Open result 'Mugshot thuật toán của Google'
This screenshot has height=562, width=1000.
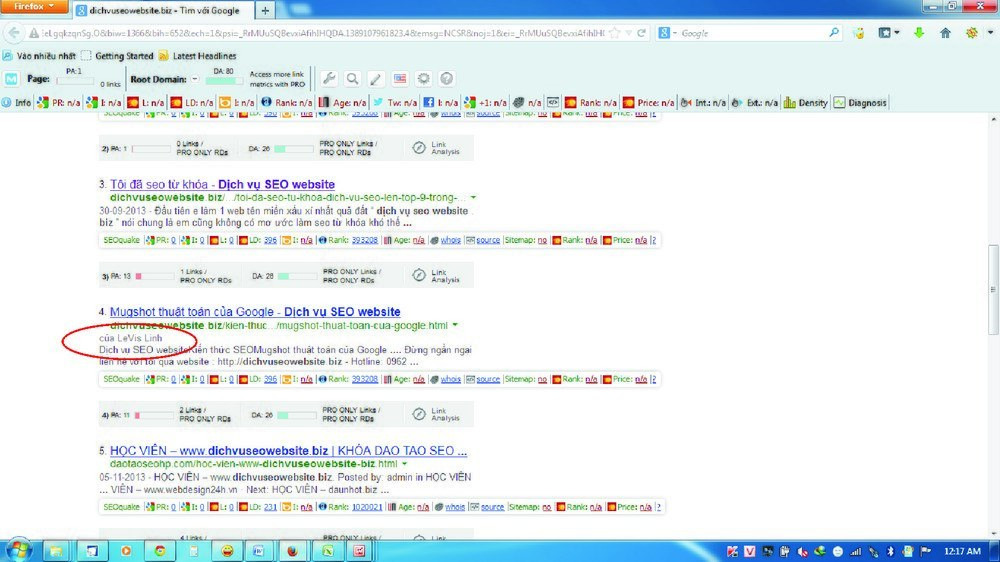(x=255, y=312)
